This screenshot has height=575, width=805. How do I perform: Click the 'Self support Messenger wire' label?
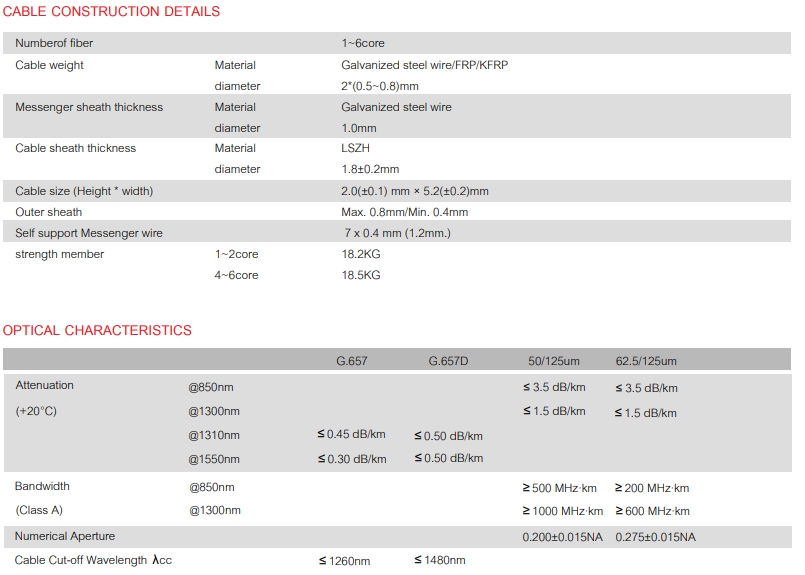click(89, 233)
